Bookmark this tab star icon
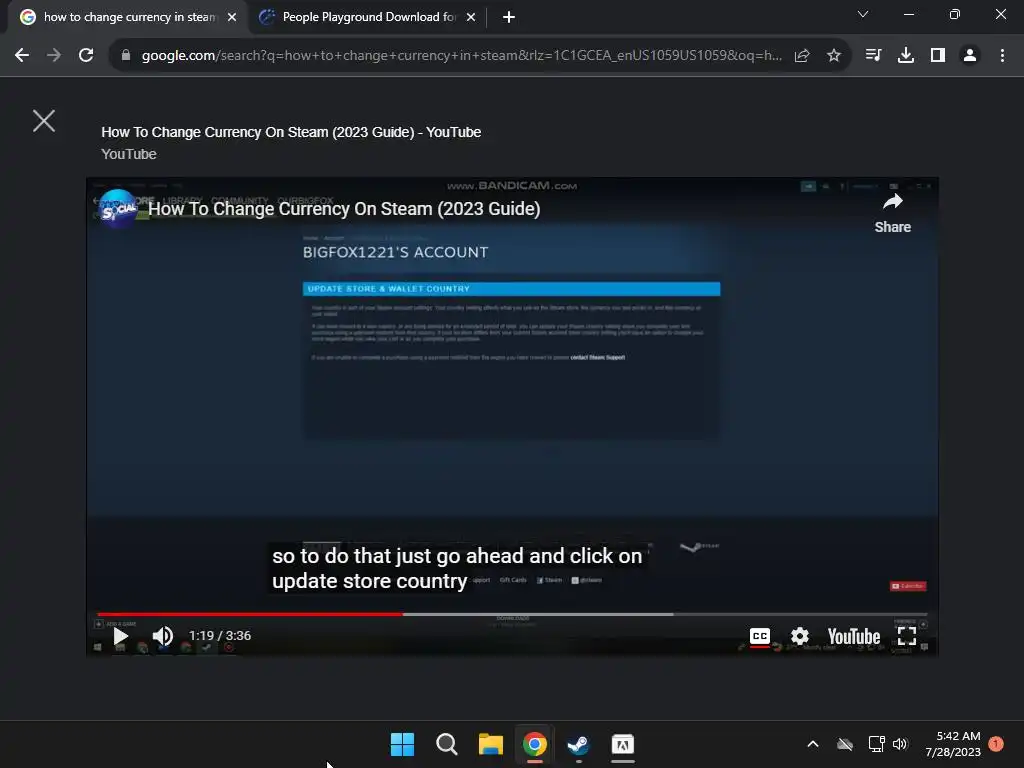1024x768 pixels. (x=833, y=56)
